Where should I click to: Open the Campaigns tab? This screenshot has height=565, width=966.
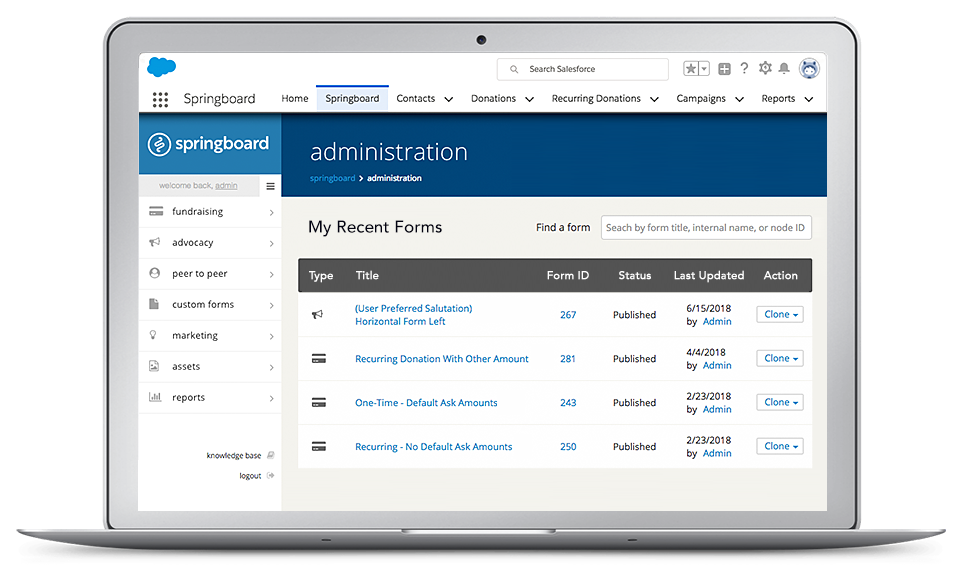[x=700, y=99]
